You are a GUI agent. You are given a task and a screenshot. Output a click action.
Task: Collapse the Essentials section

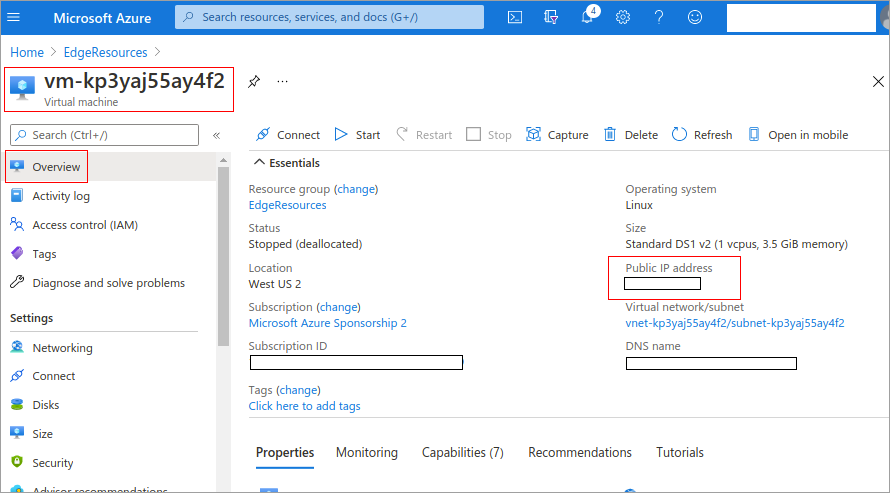287,163
